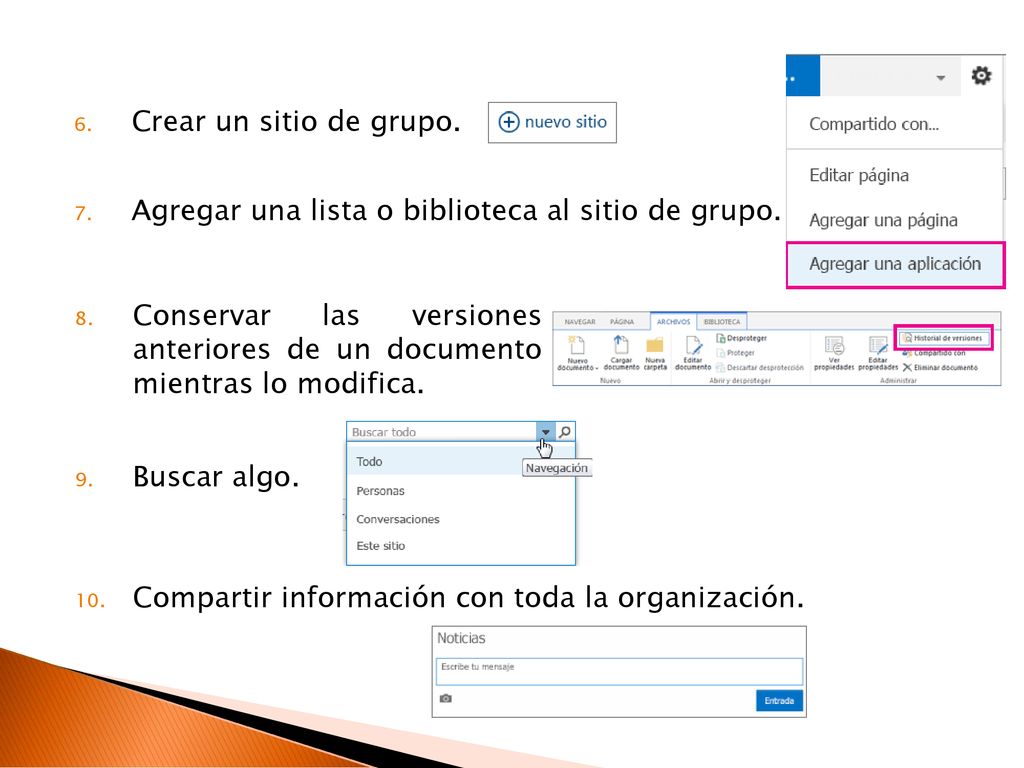
Task: Expand the user name dropdown arrow by the gear
Action: click(940, 78)
